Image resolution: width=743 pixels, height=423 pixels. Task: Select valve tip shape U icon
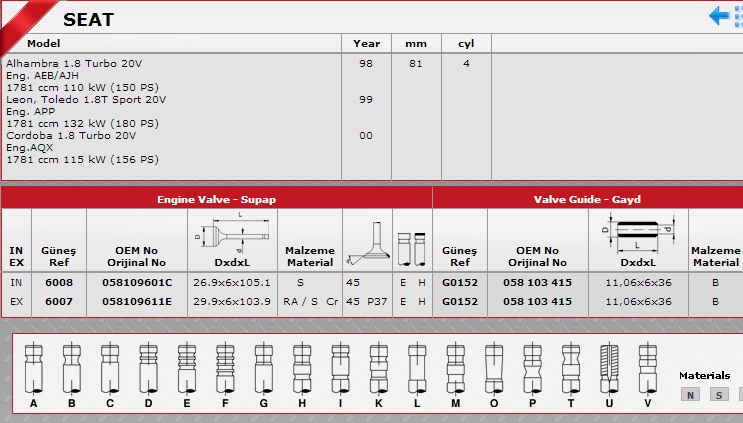point(609,369)
